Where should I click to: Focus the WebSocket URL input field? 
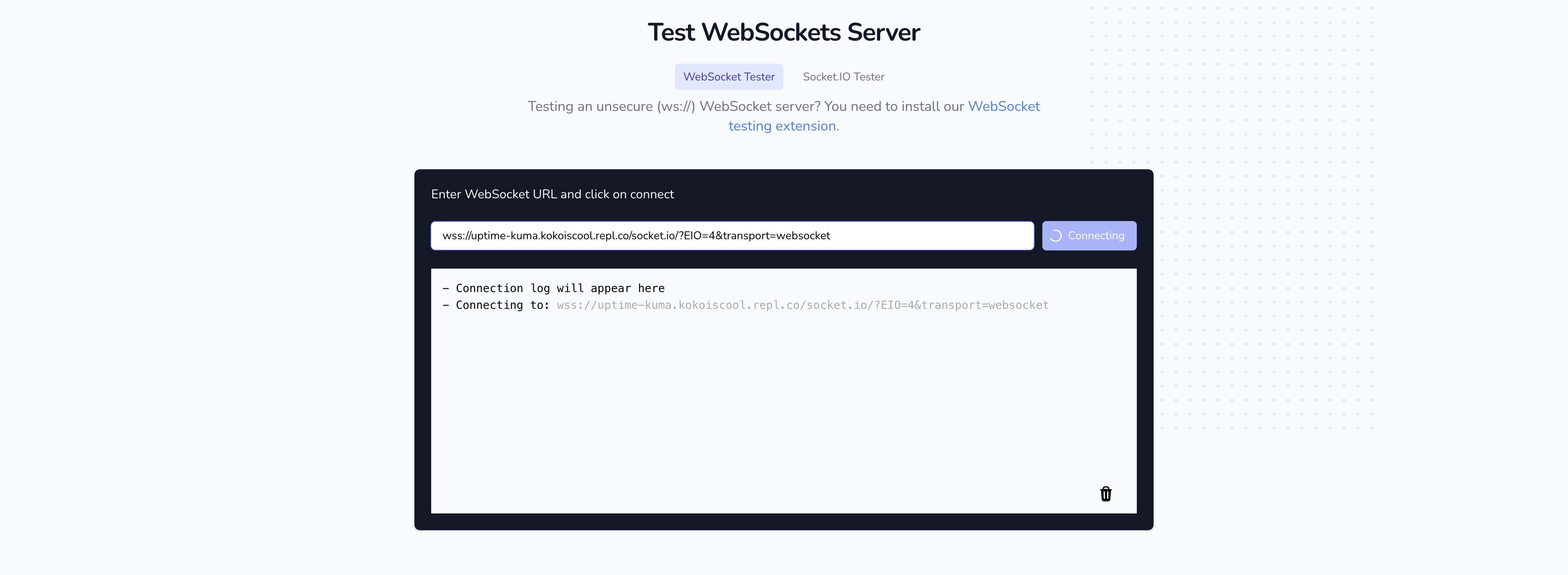tap(730, 235)
